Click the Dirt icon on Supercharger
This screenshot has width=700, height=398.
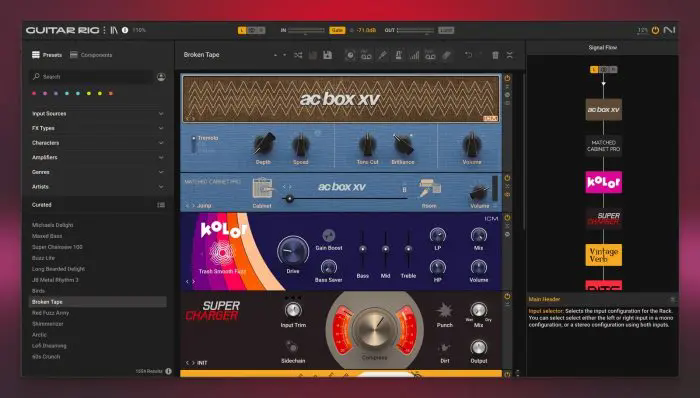tap(445, 348)
